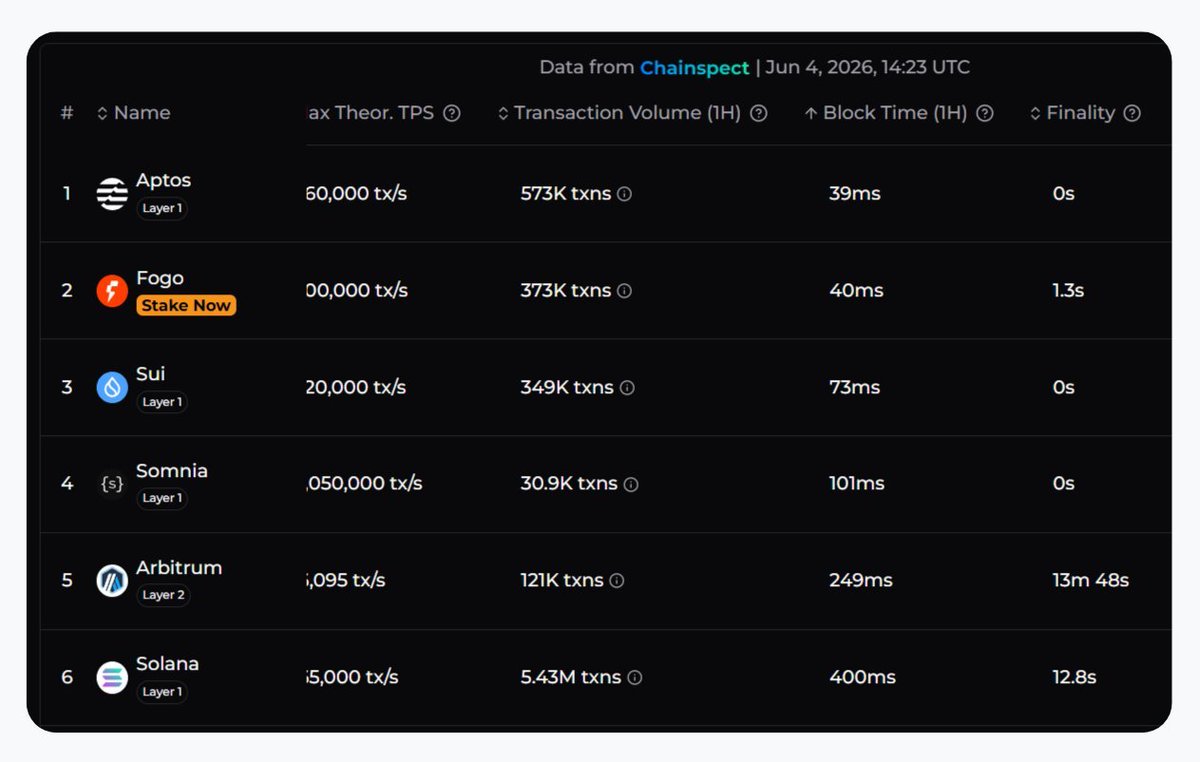The width and height of the screenshot is (1200, 762).
Task: Open Max Theor. TPS help icon
Action: pyautogui.click(x=452, y=113)
